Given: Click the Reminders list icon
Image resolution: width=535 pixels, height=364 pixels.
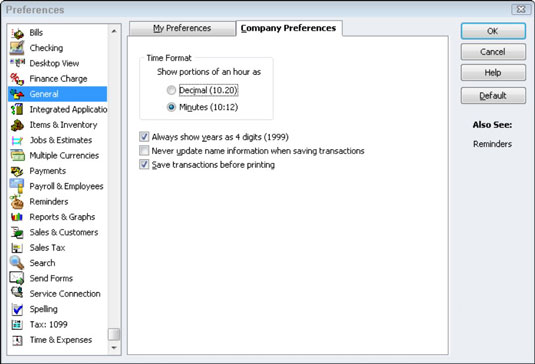Looking at the screenshot, I should [17, 202].
